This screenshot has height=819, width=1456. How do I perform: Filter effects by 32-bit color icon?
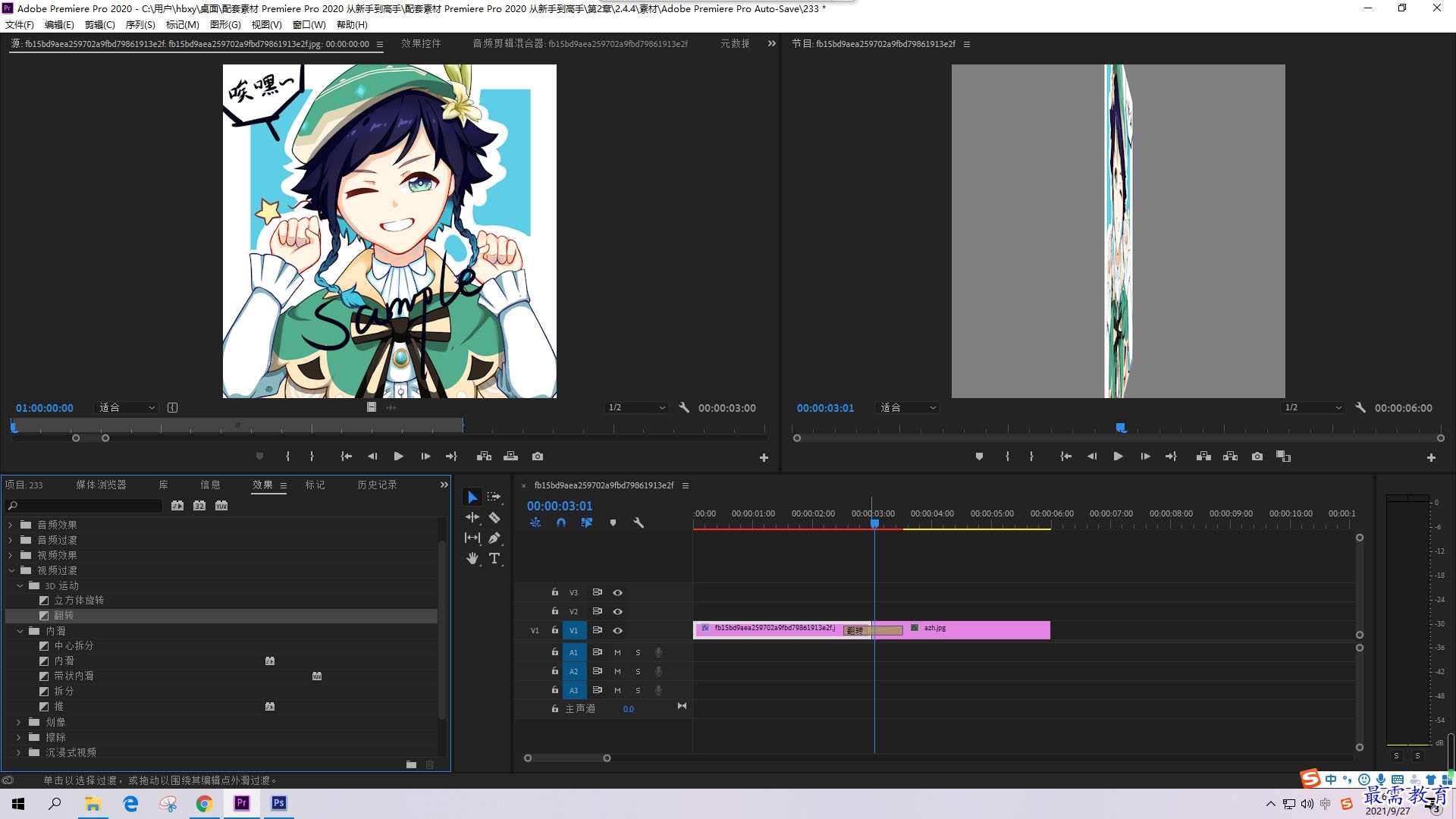click(x=199, y=506)
